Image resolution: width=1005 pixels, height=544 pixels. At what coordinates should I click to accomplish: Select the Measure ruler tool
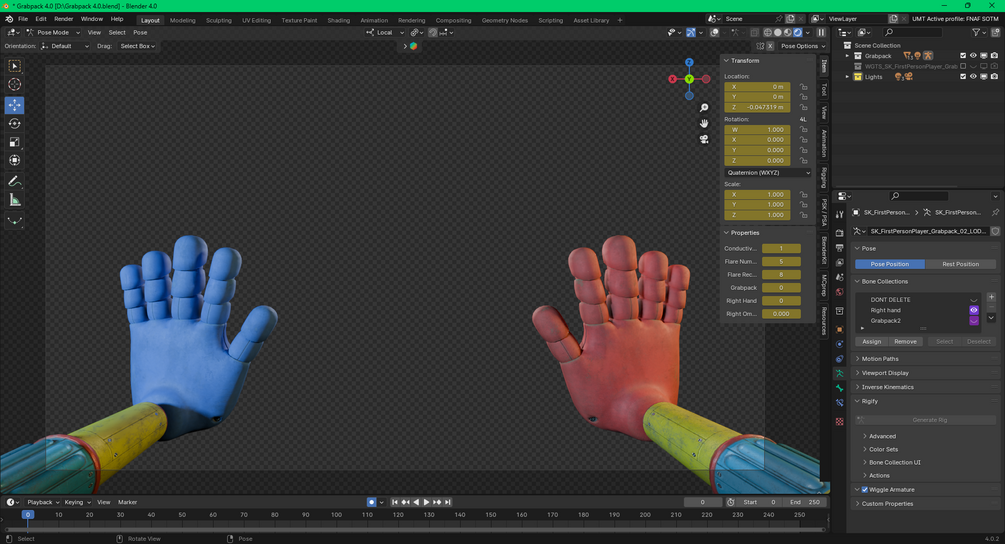pyautogui.click(x=14, y=201)
